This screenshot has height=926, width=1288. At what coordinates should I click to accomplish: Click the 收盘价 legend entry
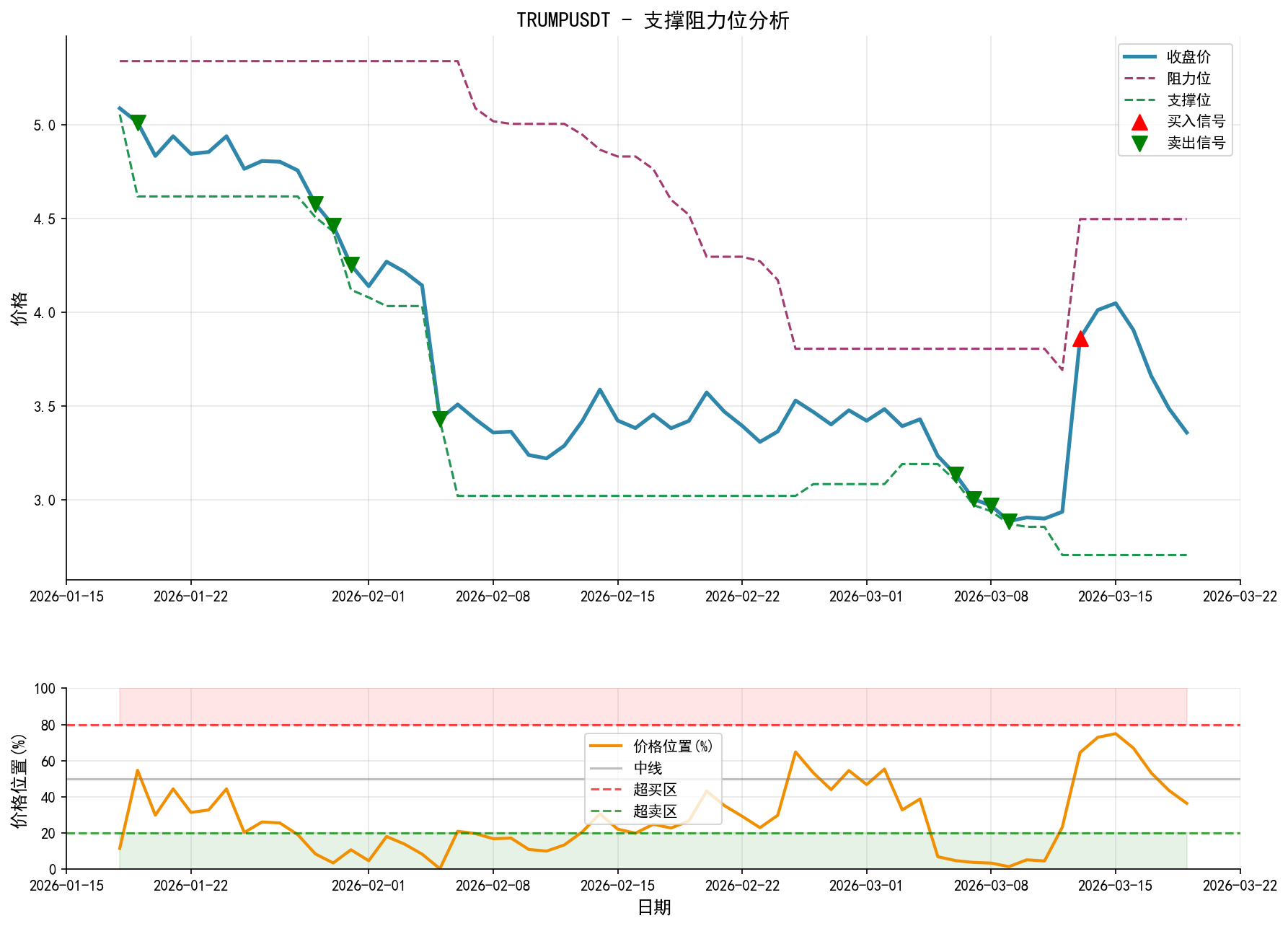click(x=1188, y=57)
